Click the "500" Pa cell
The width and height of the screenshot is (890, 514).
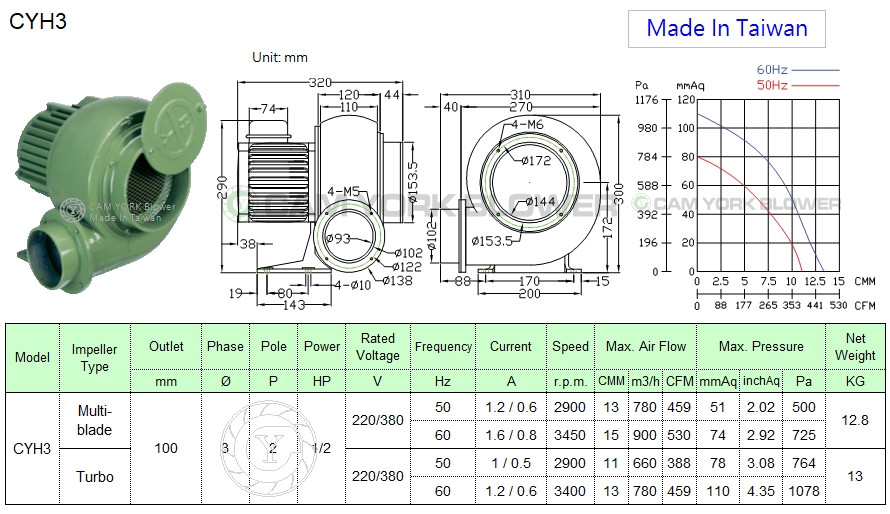[x=804, y=407]
